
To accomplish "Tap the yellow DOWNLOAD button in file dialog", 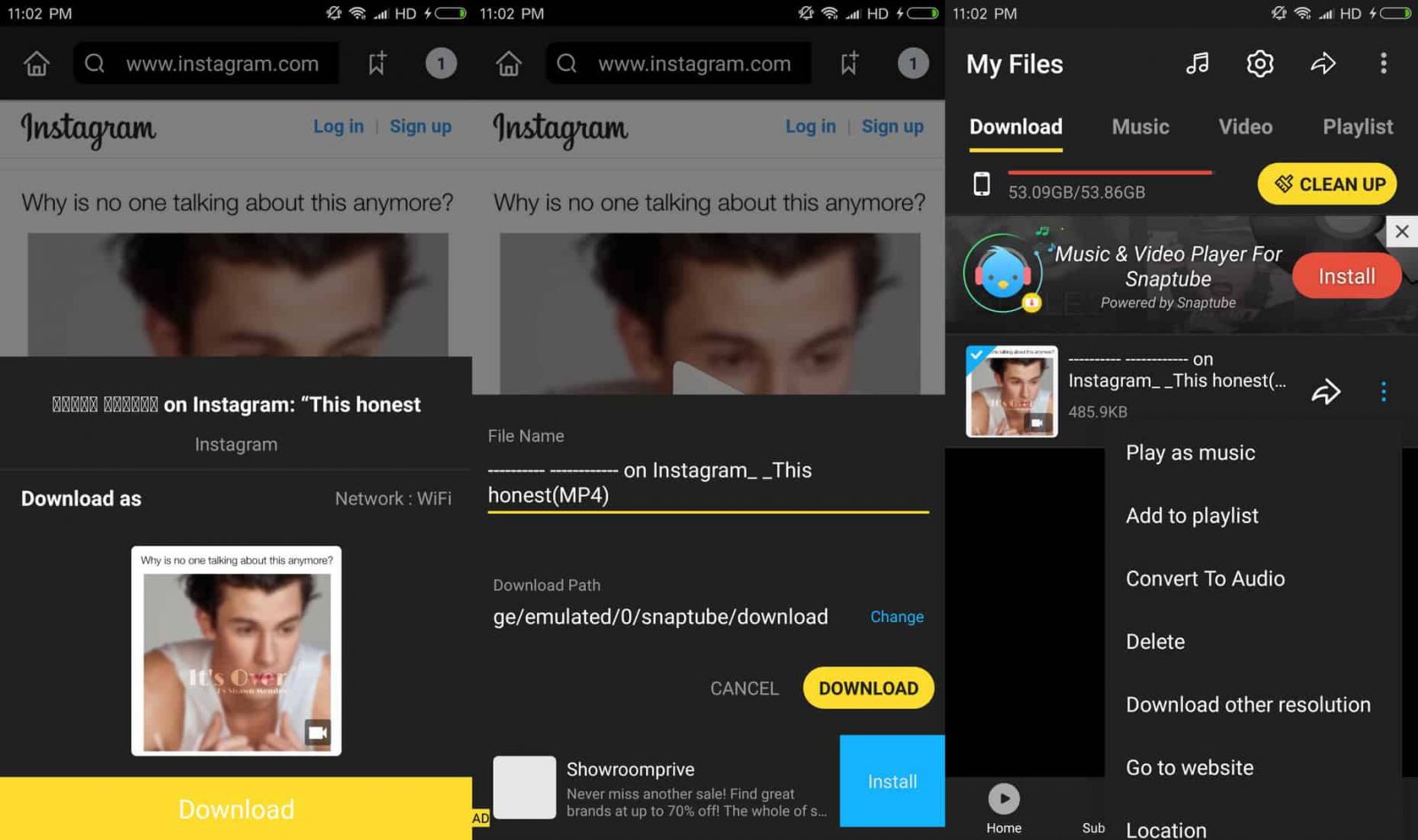I will [869, 688].
